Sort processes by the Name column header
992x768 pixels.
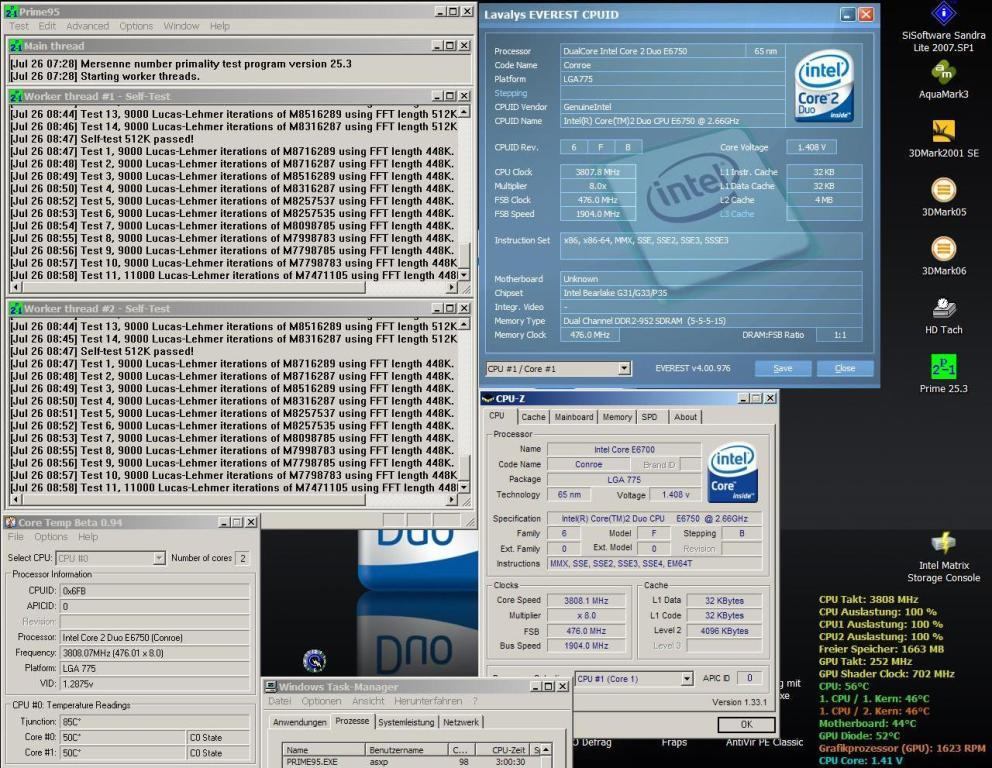tap(324, 750)
